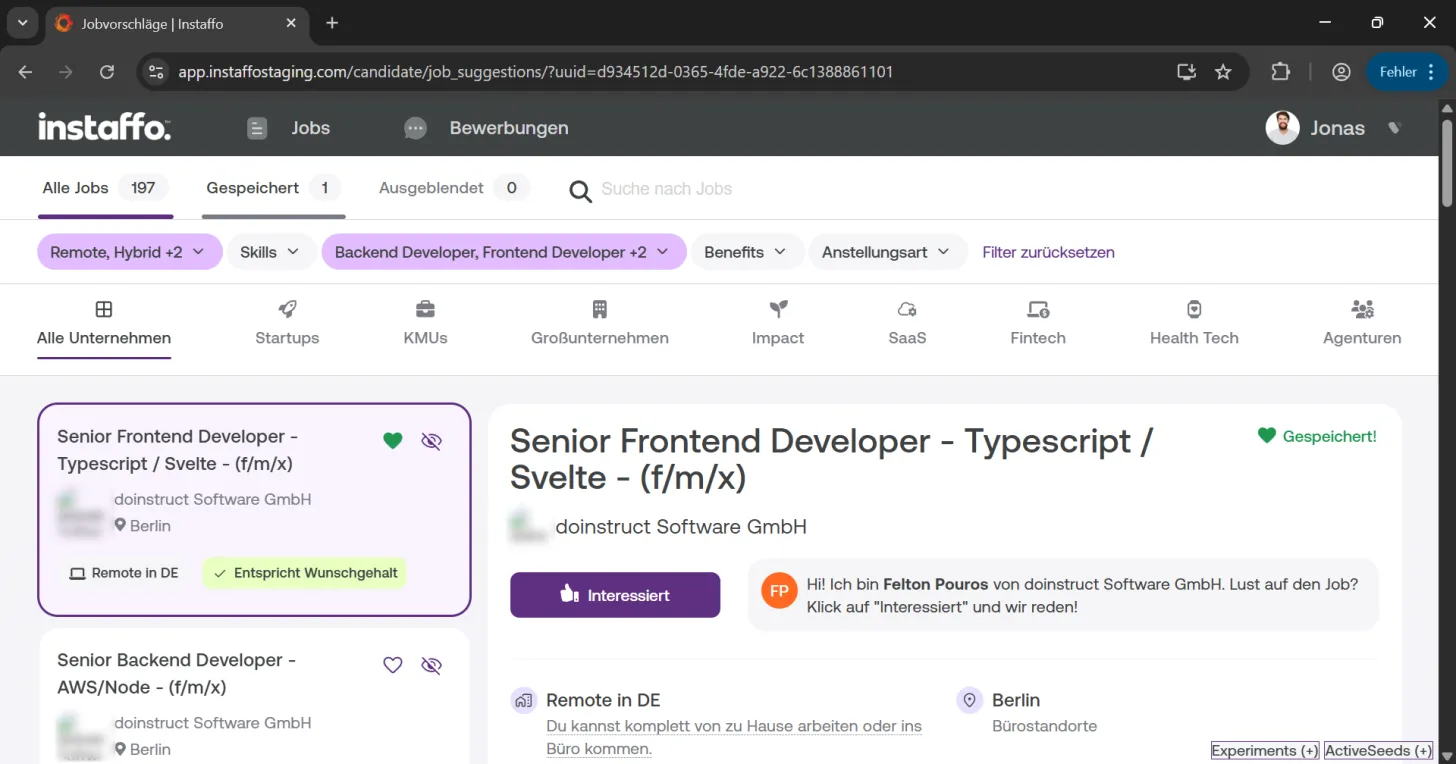Open the Anstellungsart filter dropdown

click(x=887, y=252)
